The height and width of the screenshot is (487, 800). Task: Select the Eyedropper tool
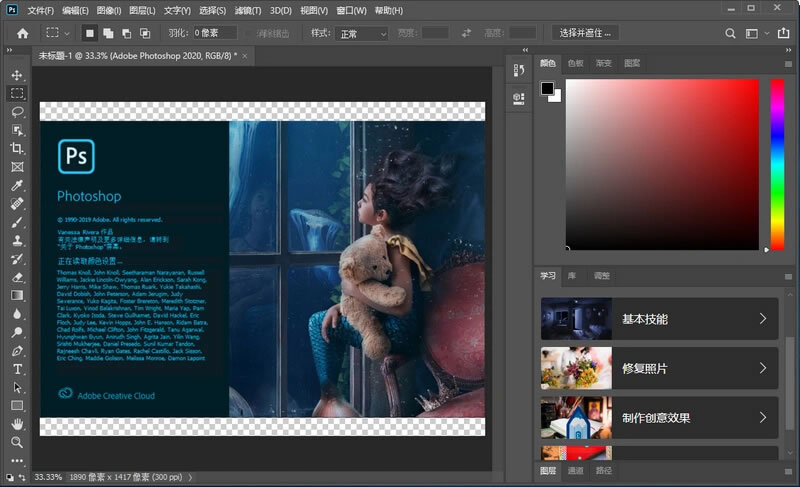tap(17, 186)
